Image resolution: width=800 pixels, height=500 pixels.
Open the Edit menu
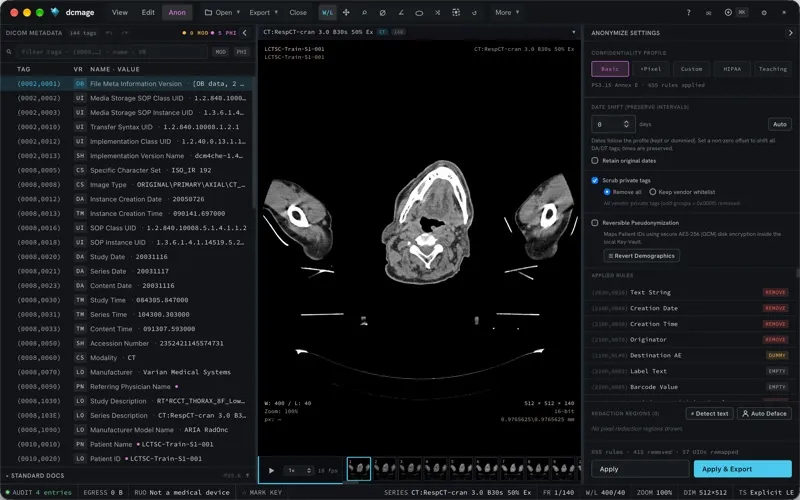pos(148,13)
